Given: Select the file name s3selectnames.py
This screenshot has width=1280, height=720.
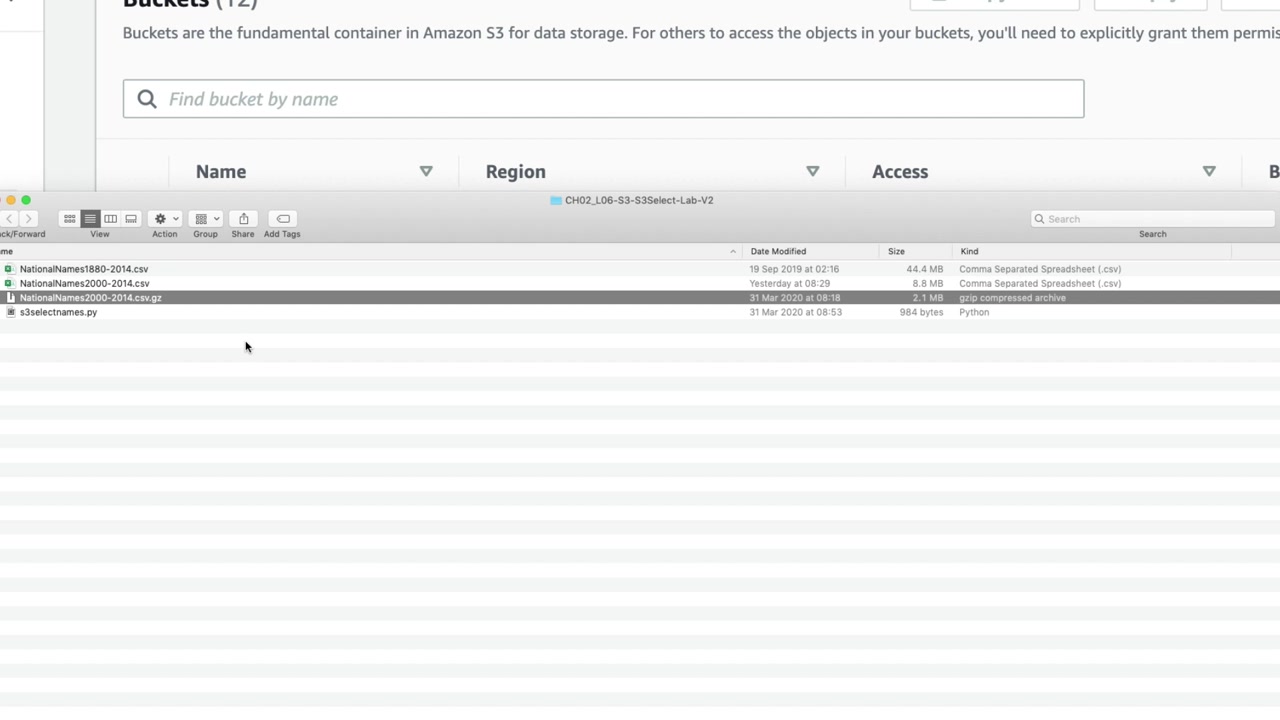Looking at the screenshot, I should [x=59, y=312].
